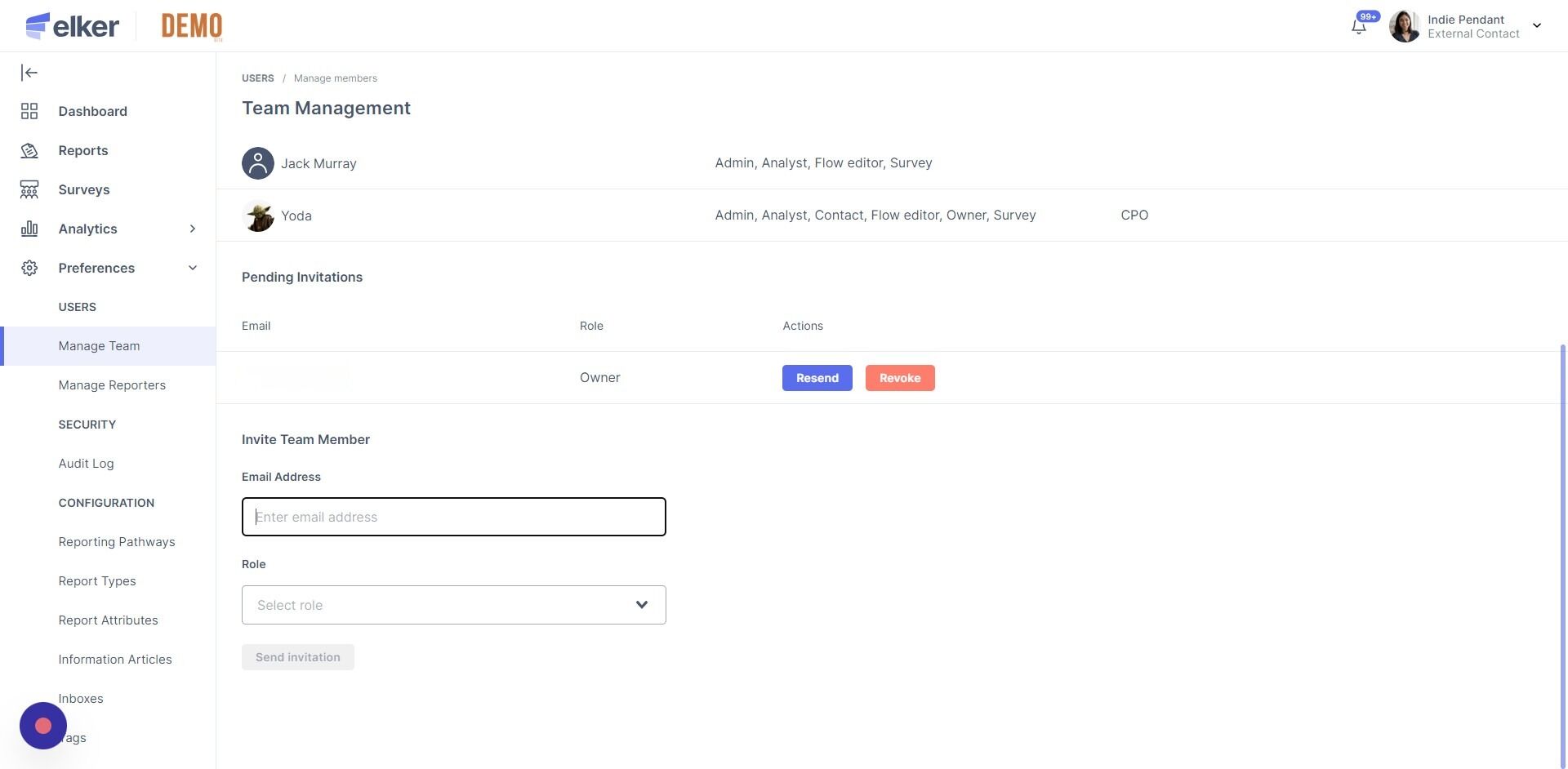Go to Audit Log page
This screenshot has height=769, width=1568.
pos(86,464)
